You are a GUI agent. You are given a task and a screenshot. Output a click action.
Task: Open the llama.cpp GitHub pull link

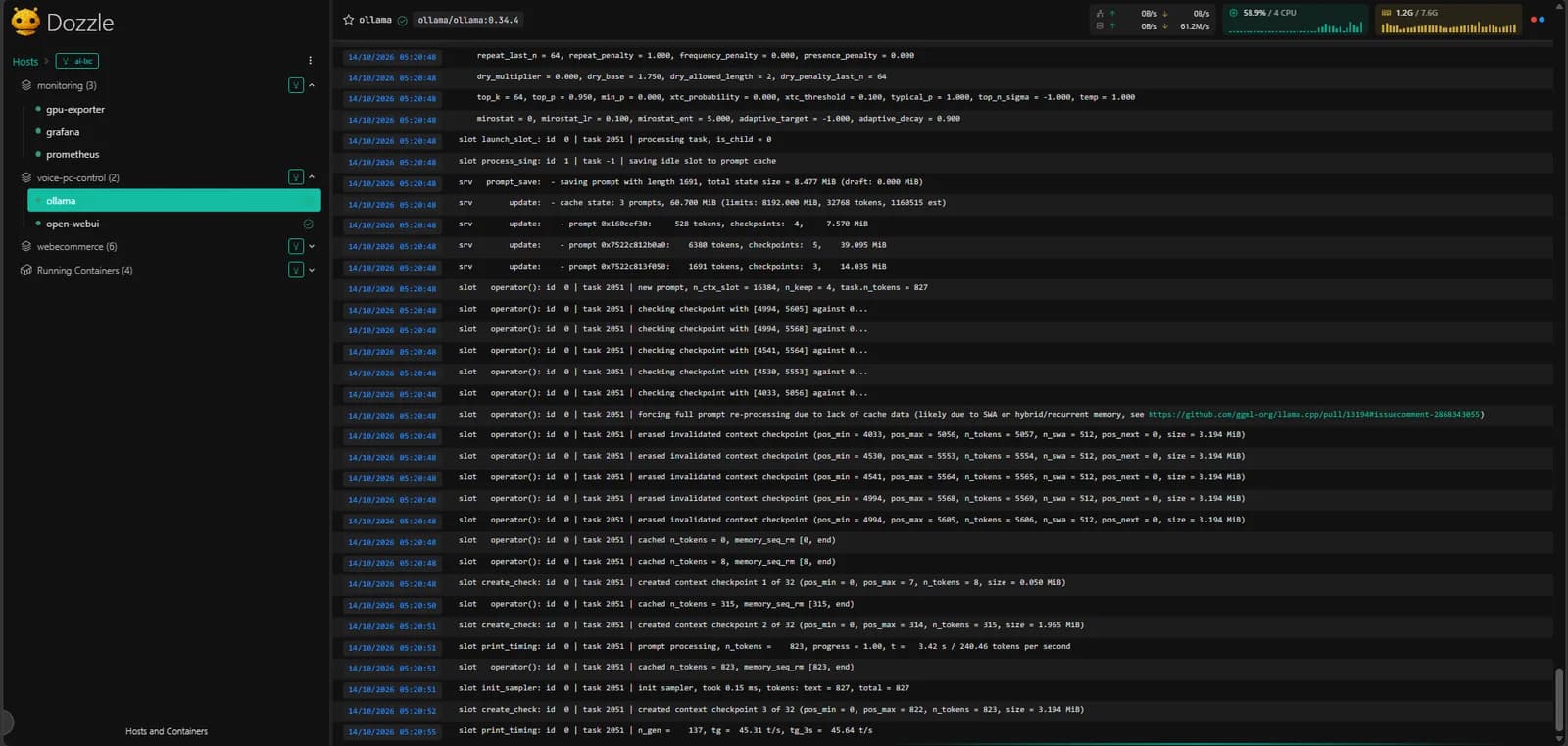(1314, 415)
